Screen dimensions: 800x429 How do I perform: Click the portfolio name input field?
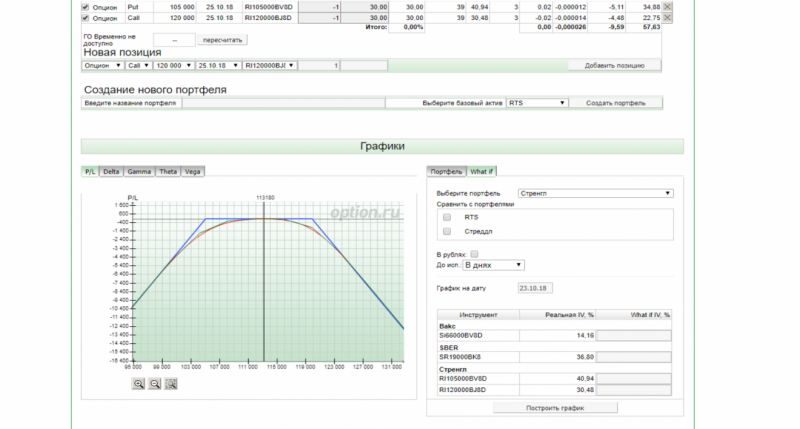point(284,103)
